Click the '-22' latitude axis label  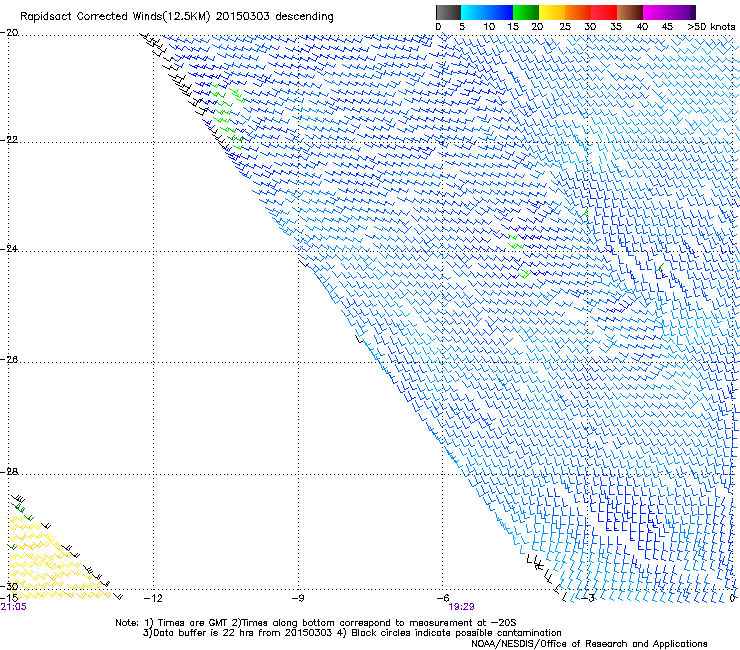coord(9,140)
